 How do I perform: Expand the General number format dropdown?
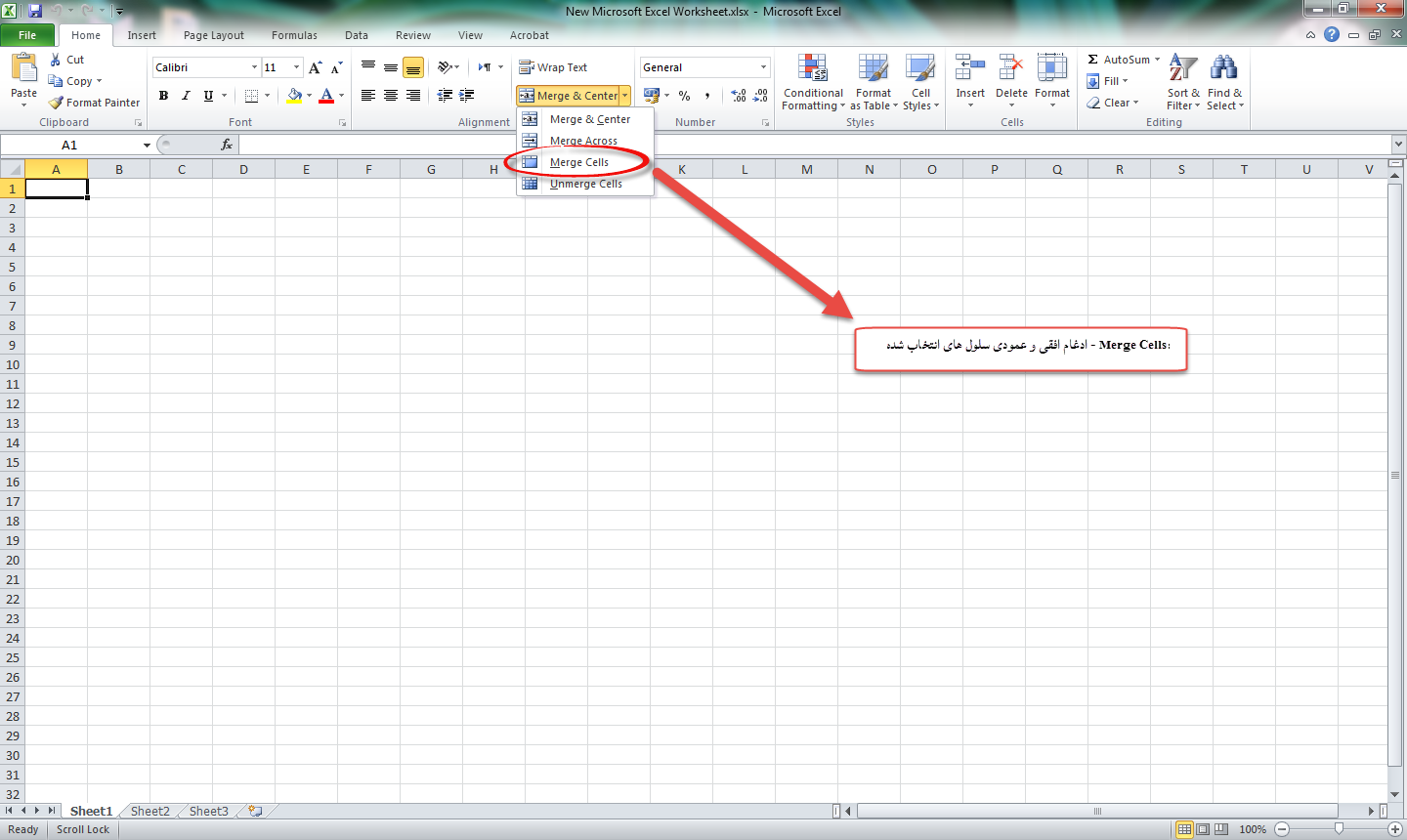tap(763, 67)
